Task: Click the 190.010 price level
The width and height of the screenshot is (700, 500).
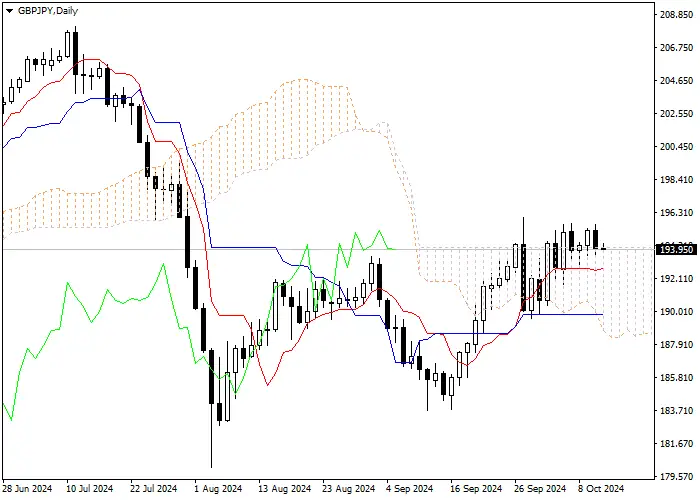Action: pyautogui.click(x=676, y=312)
